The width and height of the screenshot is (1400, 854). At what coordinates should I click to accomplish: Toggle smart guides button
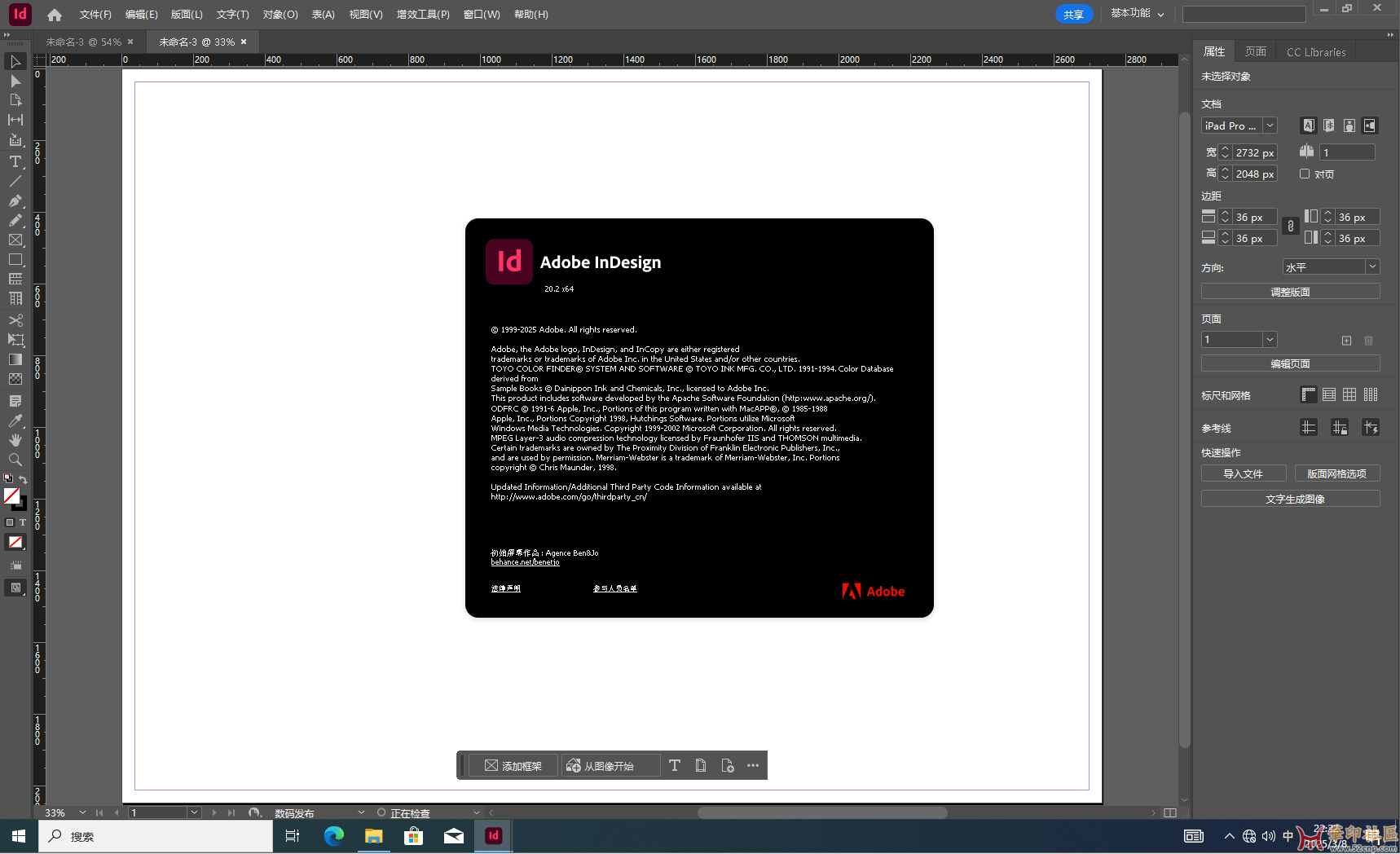click(1371, 428)
